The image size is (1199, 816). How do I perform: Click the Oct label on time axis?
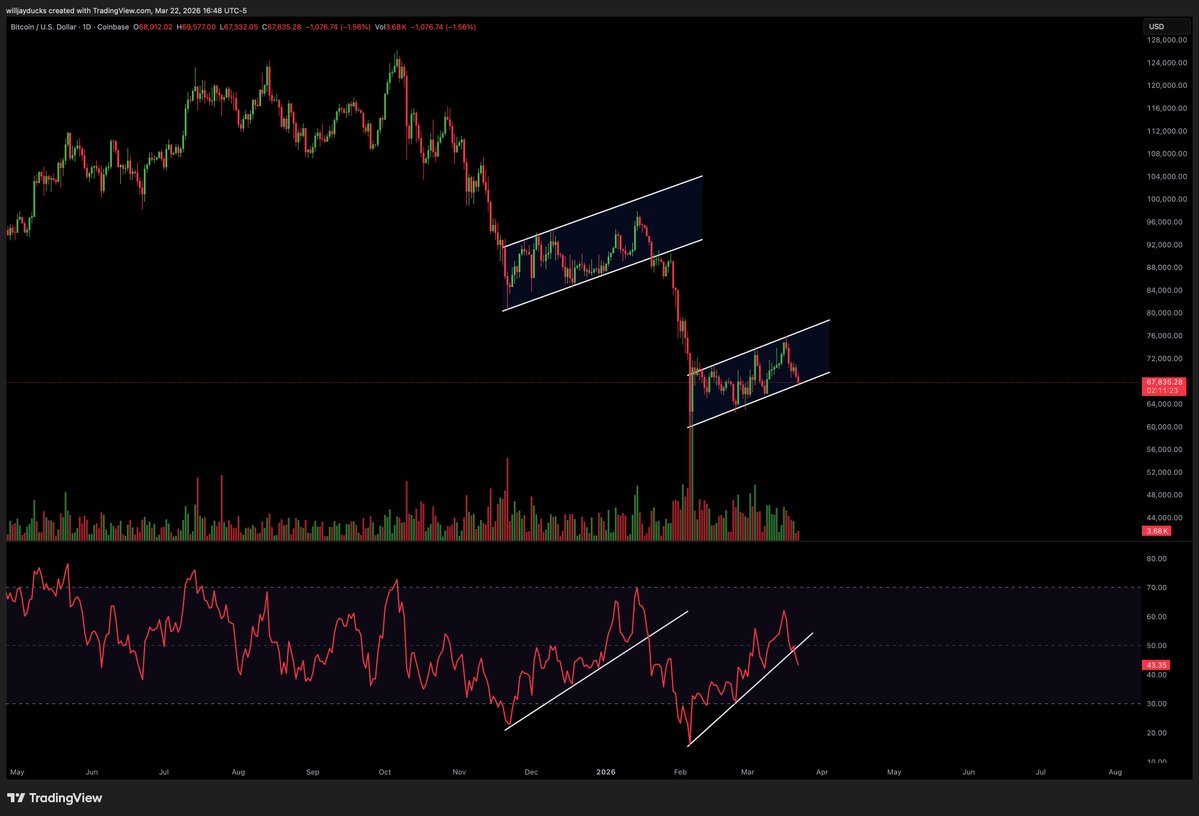[385, 772]
